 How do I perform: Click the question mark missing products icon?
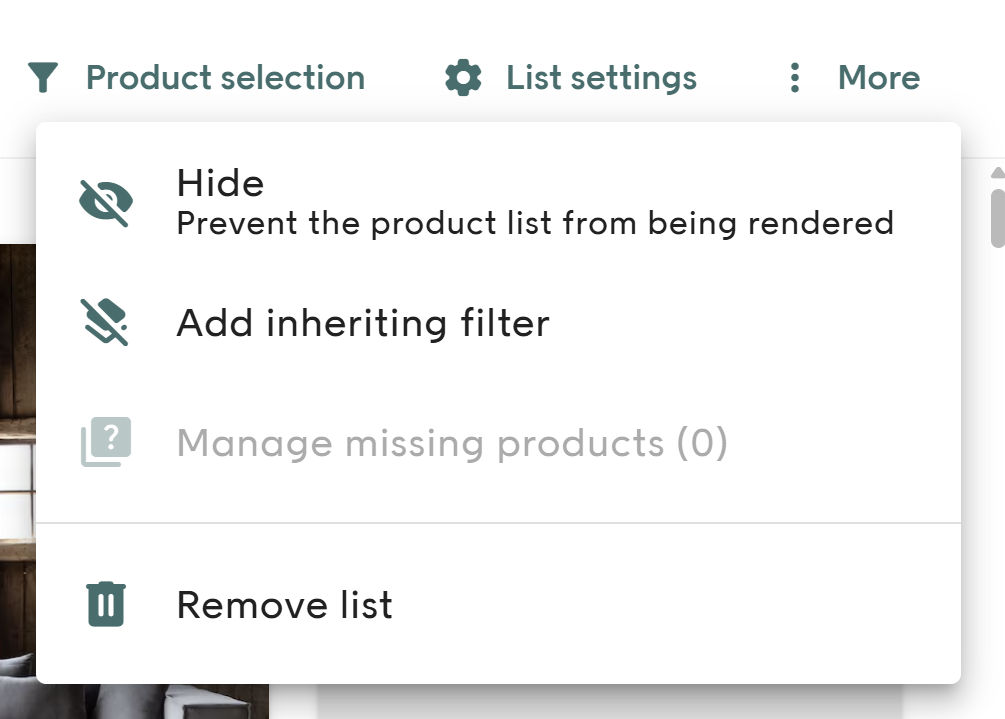tap(105, 443)
